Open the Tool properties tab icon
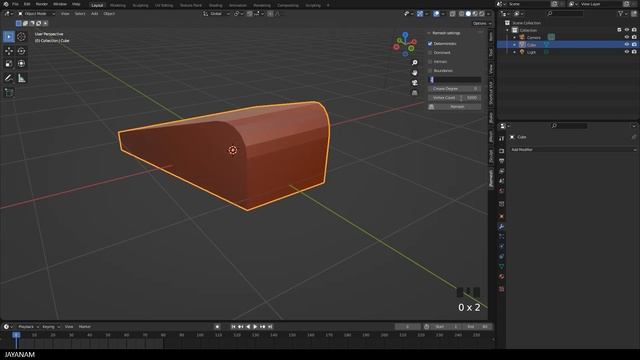 (501, 139)
